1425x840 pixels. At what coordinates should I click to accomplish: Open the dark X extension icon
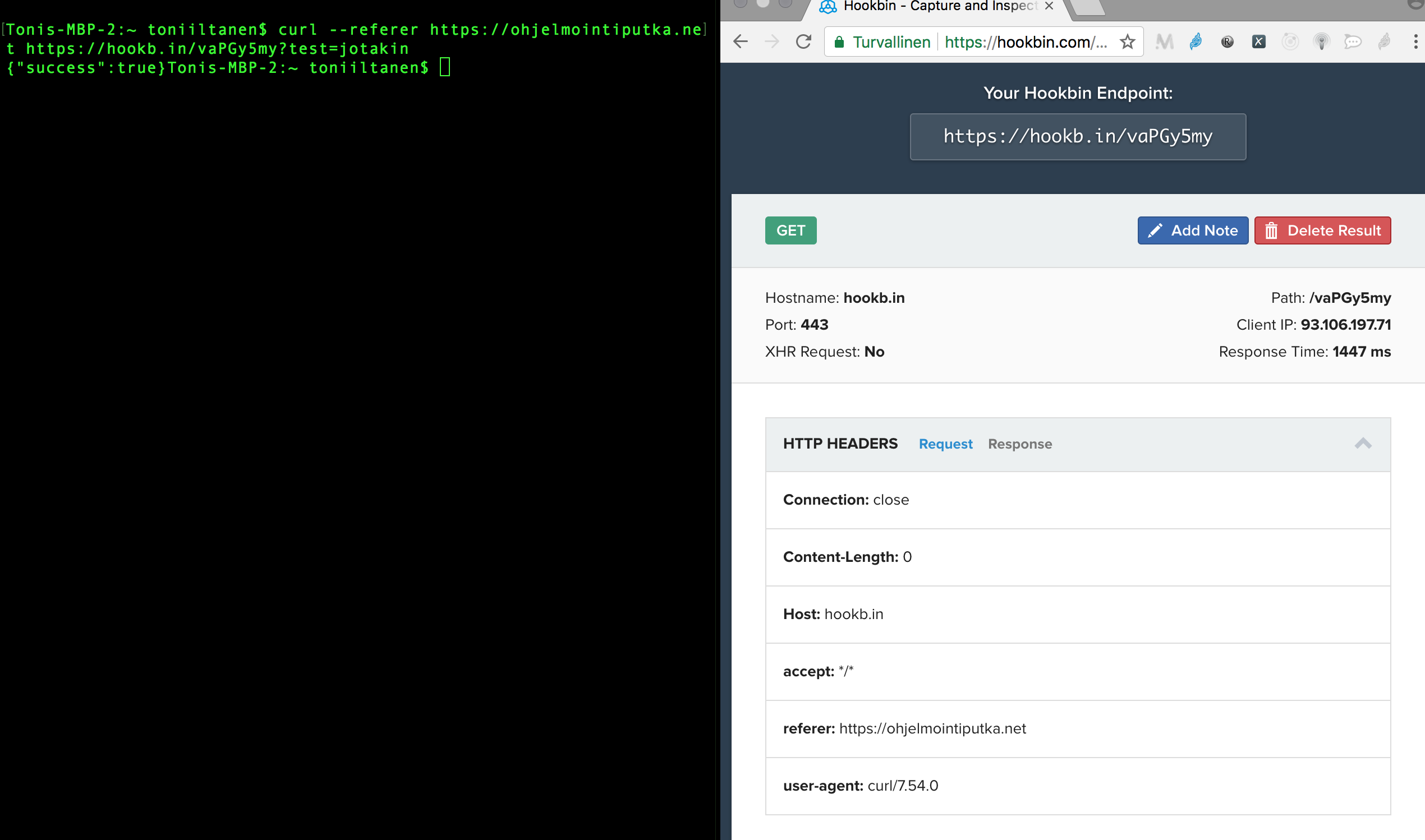pos(1258,41)
